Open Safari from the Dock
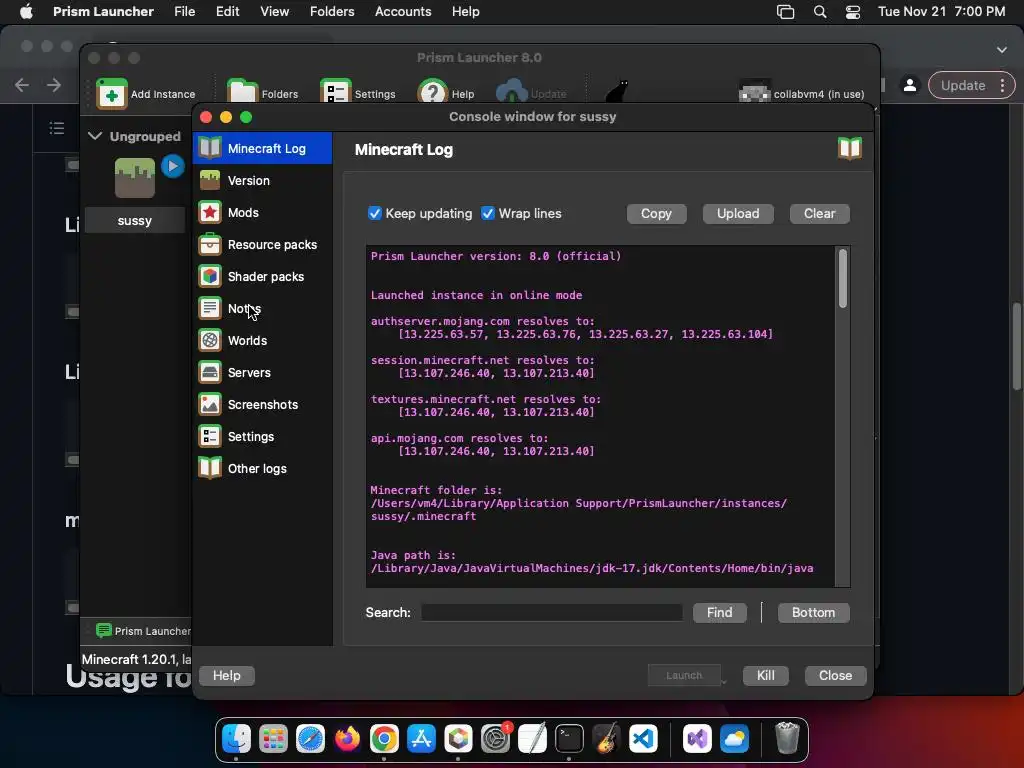Viewport: 1024px width, 768px height. coord(310,739)
